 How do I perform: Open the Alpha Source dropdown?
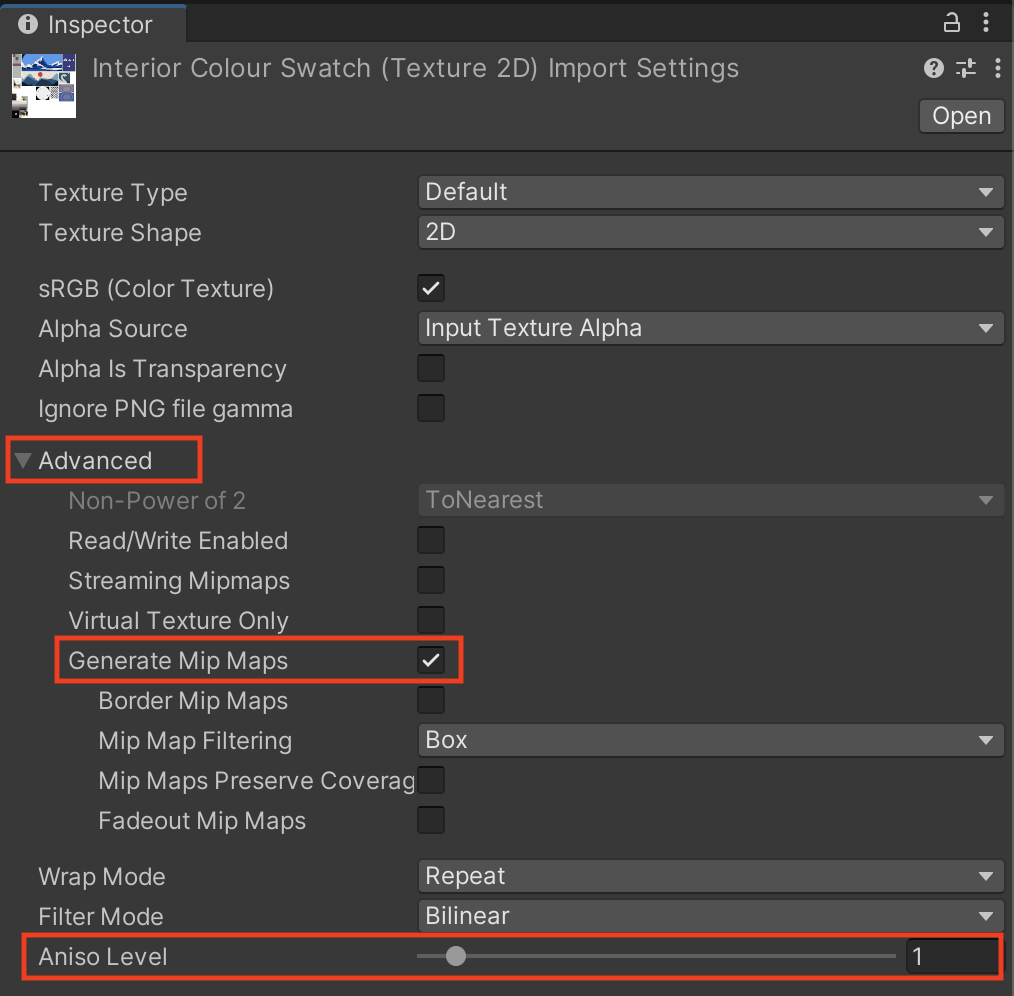click(710, 328)
